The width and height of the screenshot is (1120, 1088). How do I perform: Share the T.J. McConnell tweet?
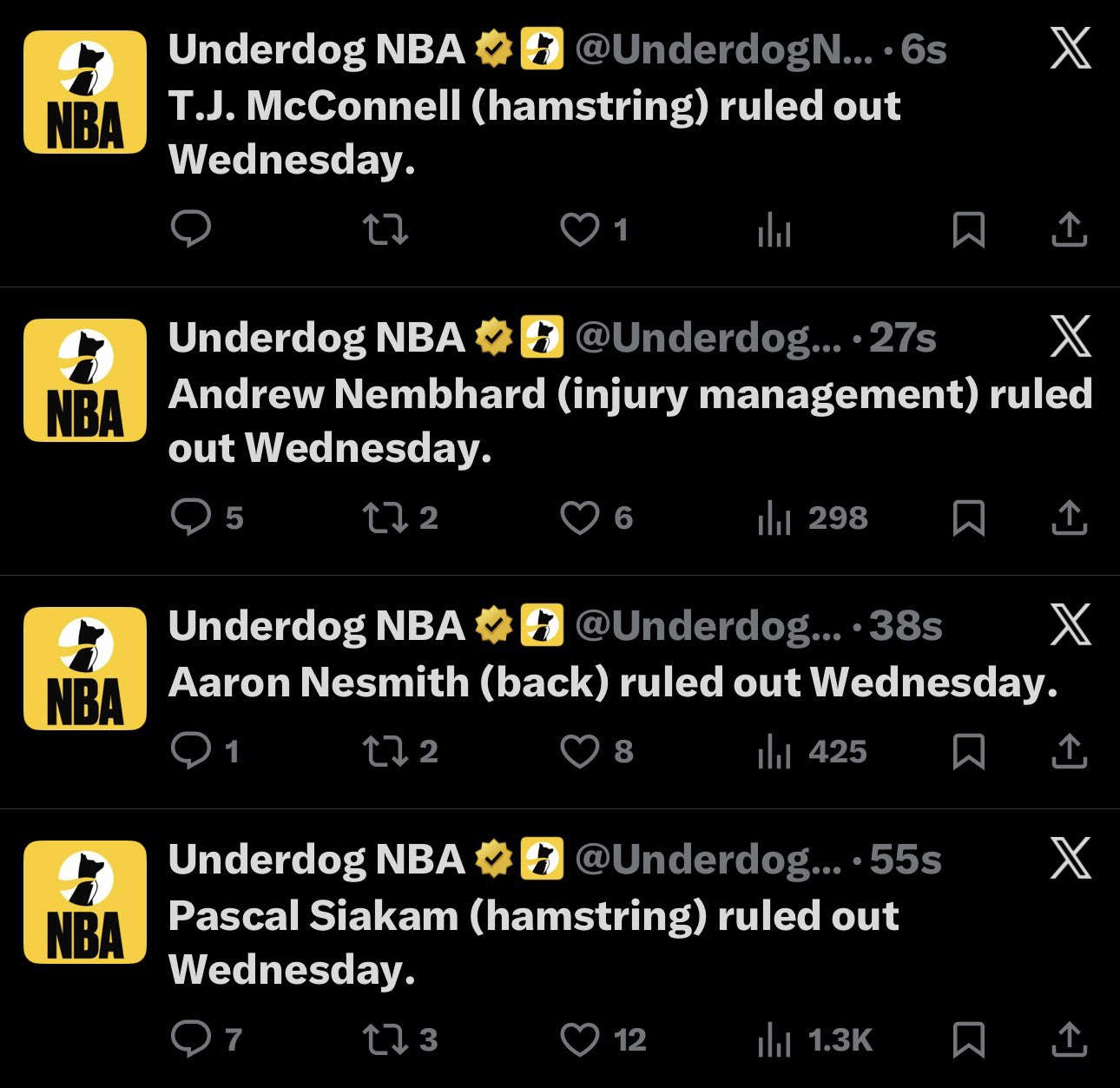click(x=1069, y=229)
